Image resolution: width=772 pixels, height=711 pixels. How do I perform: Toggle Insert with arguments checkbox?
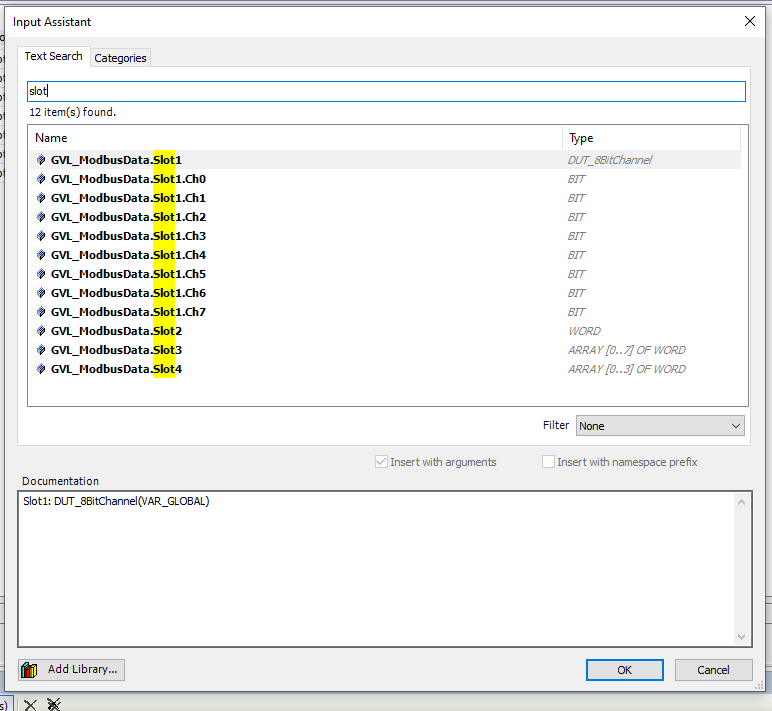[381, 462]
